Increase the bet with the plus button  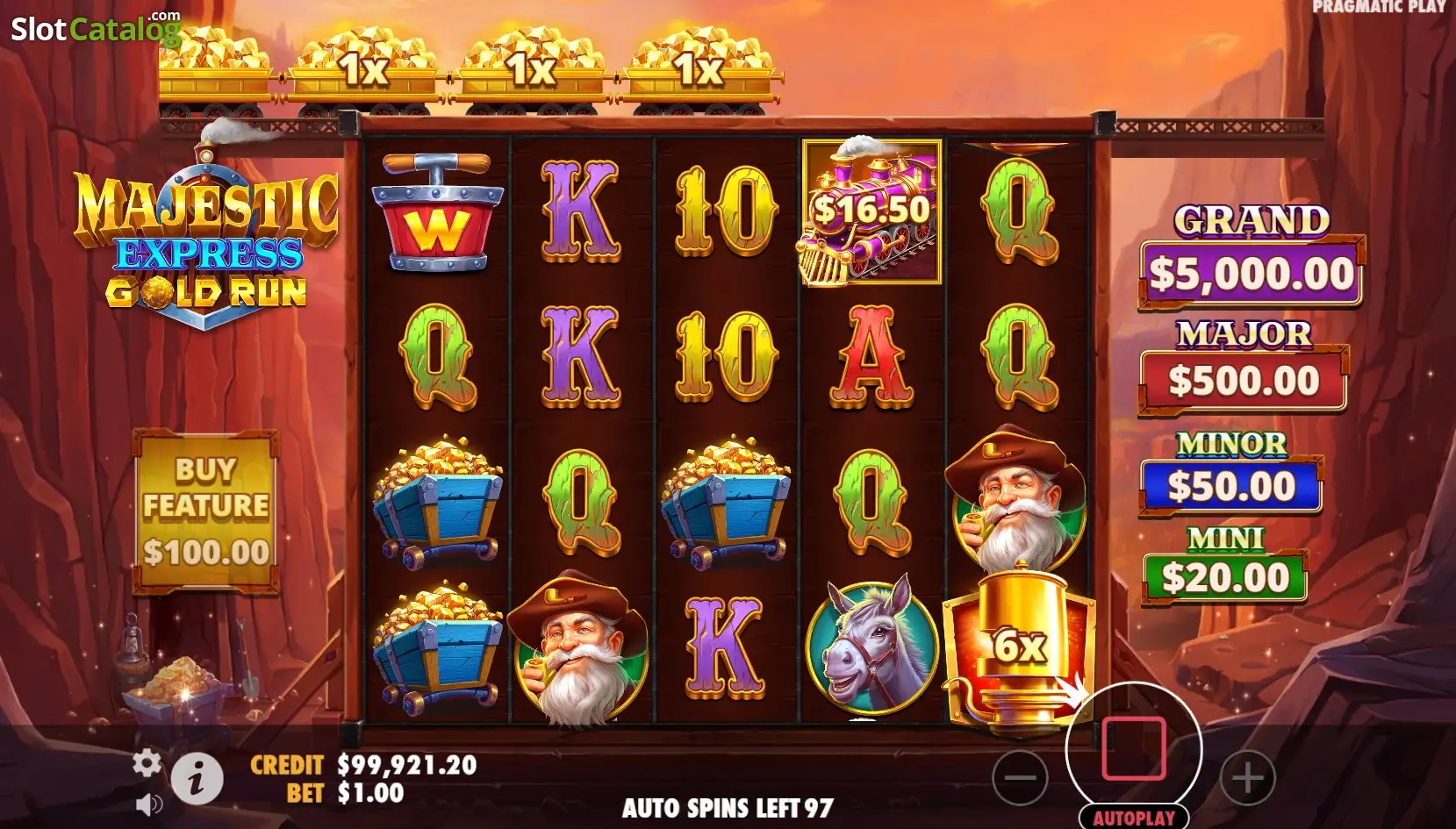pyautogui.click(x=1247, y=777)
